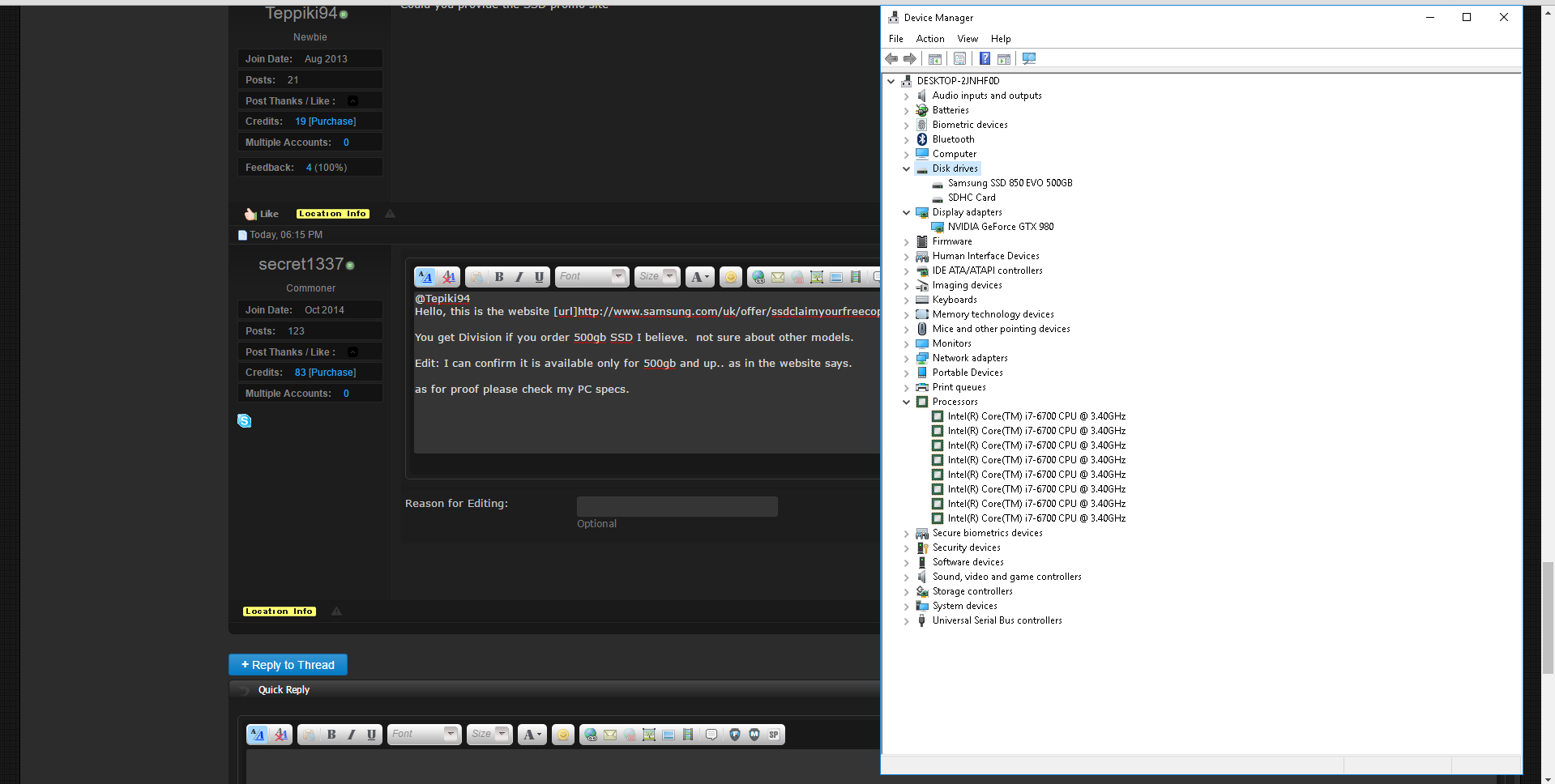Toggle the action pane icon in Device Manager

(x=1004, y=58)
